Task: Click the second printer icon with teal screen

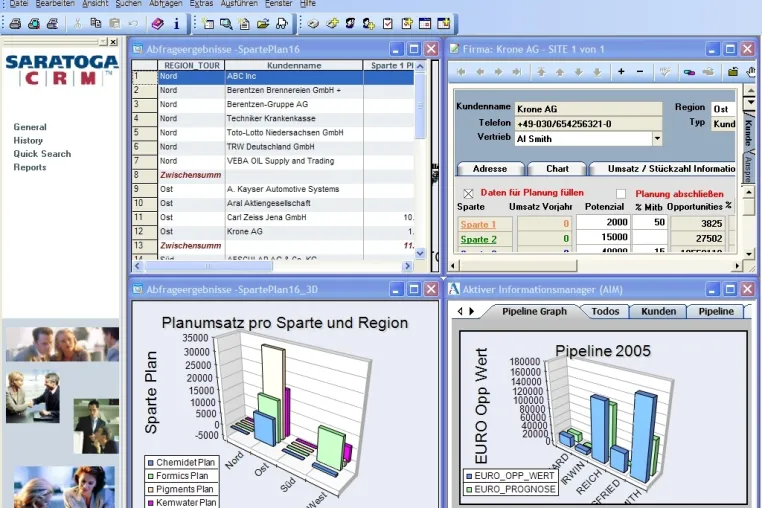Action: (34, 23)
